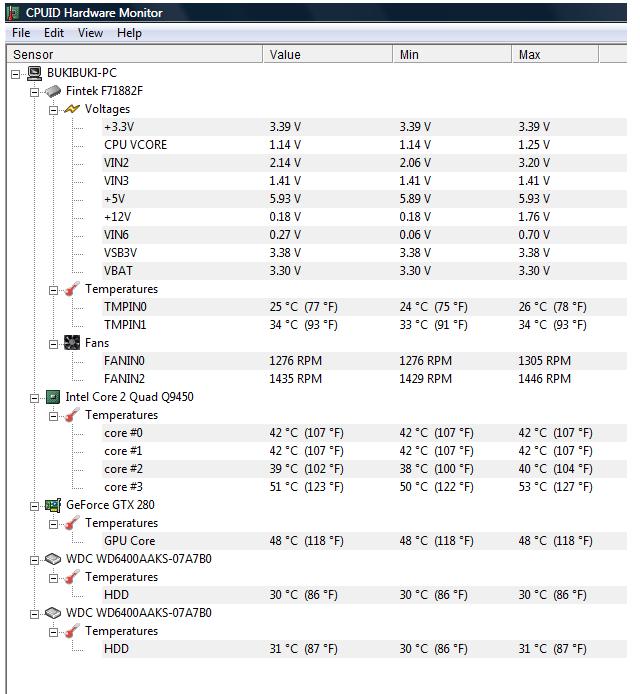Viewport: 640px width, 694px height.
Task: Click the BUKIBUKI-PC computer icon
Action: click(35, 73)
